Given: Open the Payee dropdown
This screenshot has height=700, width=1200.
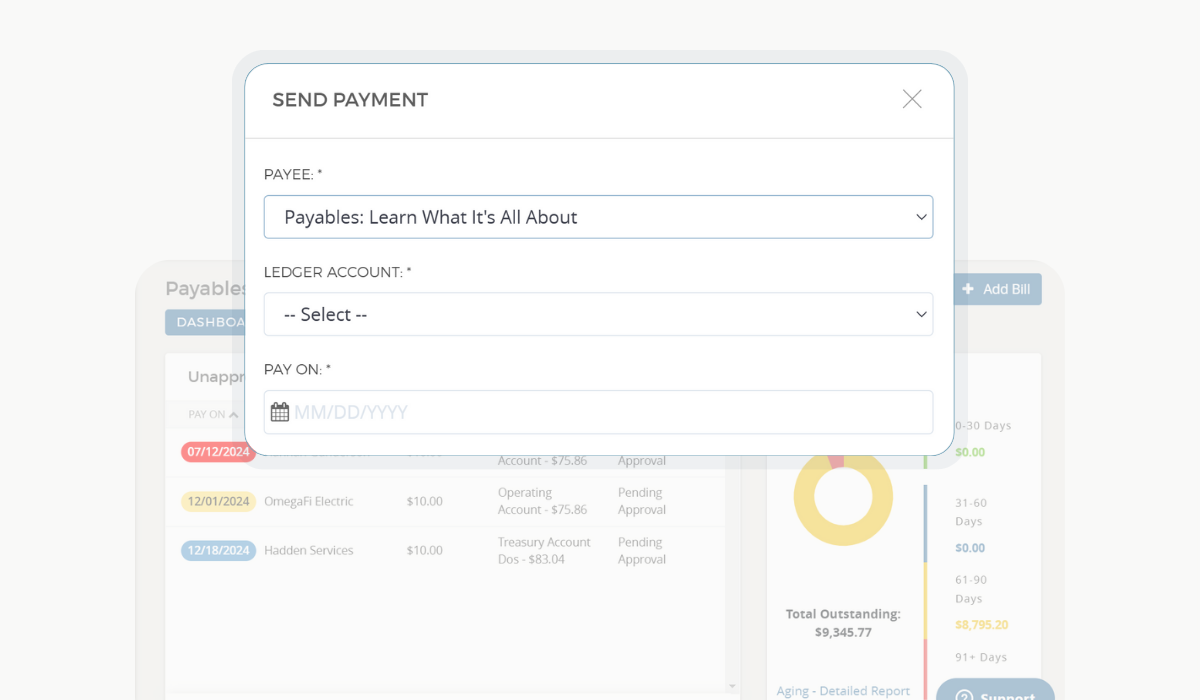Looking at the screenshot, I should (598, 217).
